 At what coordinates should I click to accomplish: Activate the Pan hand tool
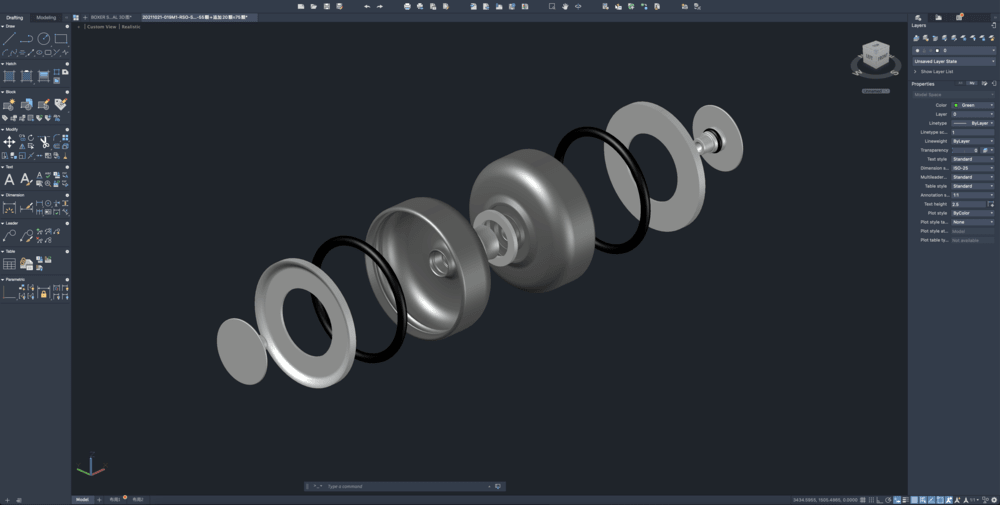click(x=565, y=6)
